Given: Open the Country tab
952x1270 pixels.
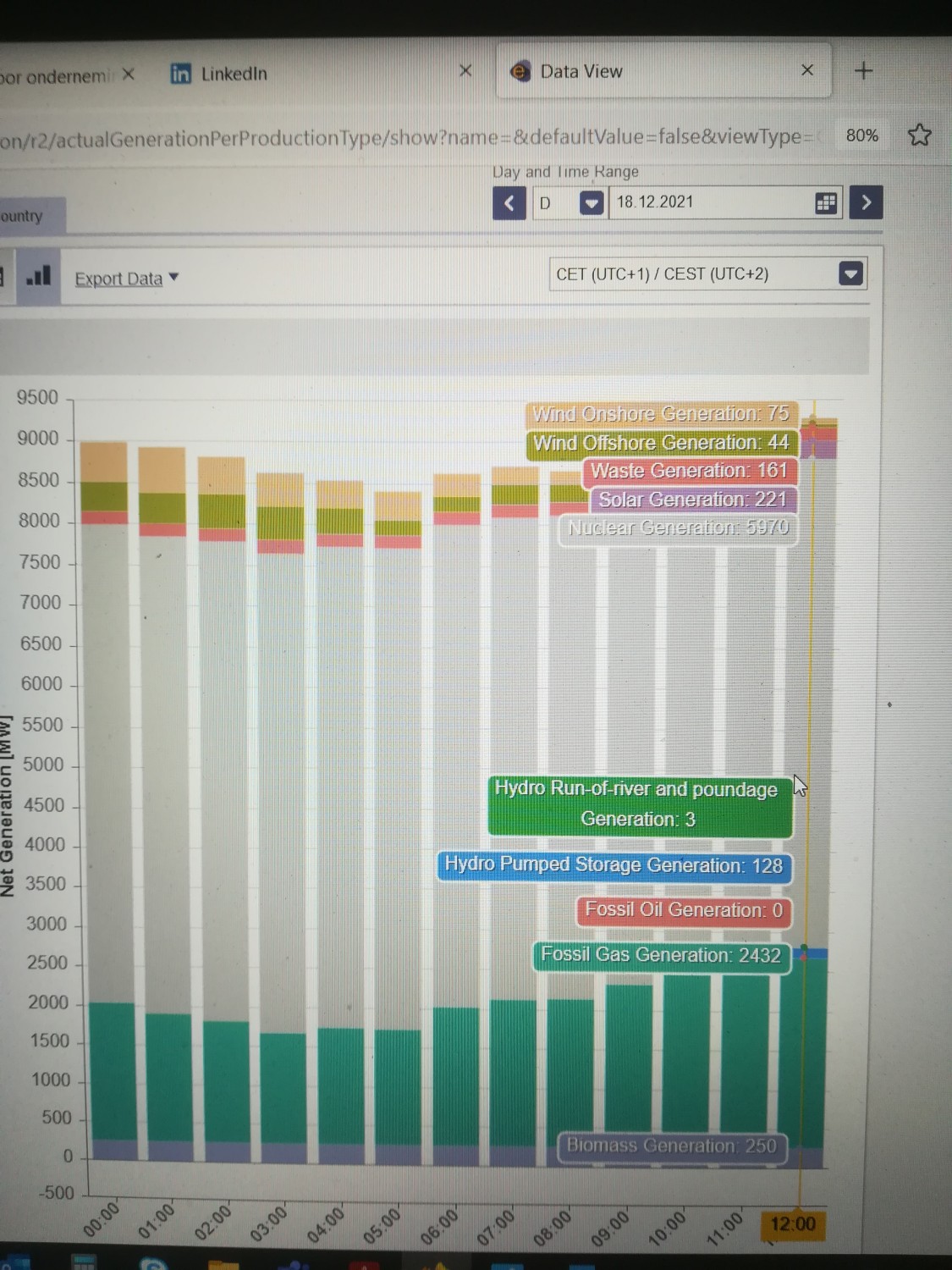Looking at the screenshot, I should 24,217.
